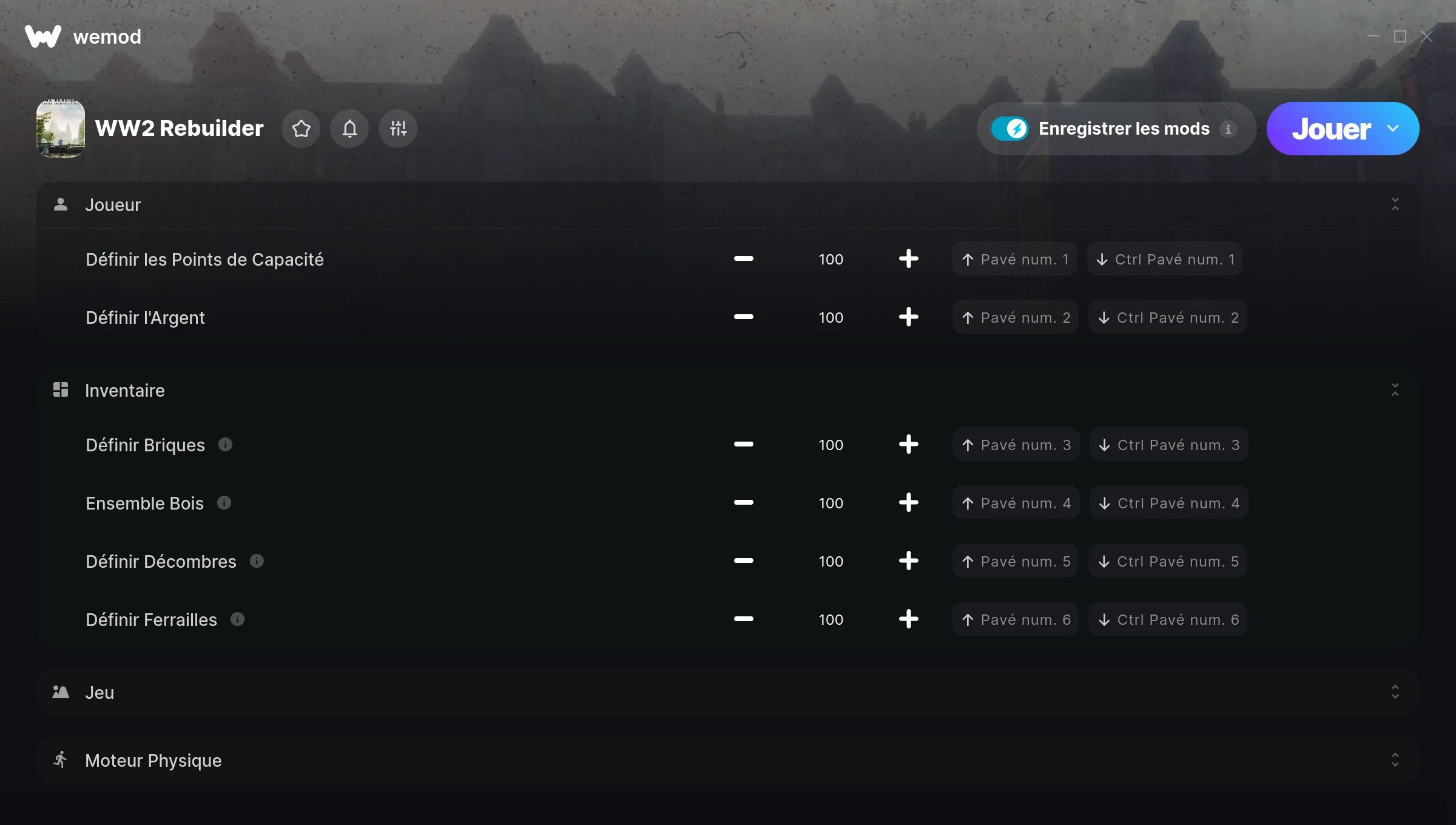Image resolution: width=1456 pixels, height=825 pixels.
Task: Edit the Définir Briques value field
Action: 831,445
